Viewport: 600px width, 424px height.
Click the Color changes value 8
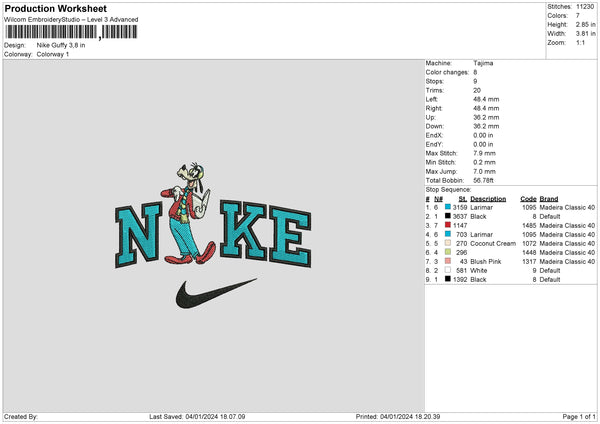coord(475,72)
